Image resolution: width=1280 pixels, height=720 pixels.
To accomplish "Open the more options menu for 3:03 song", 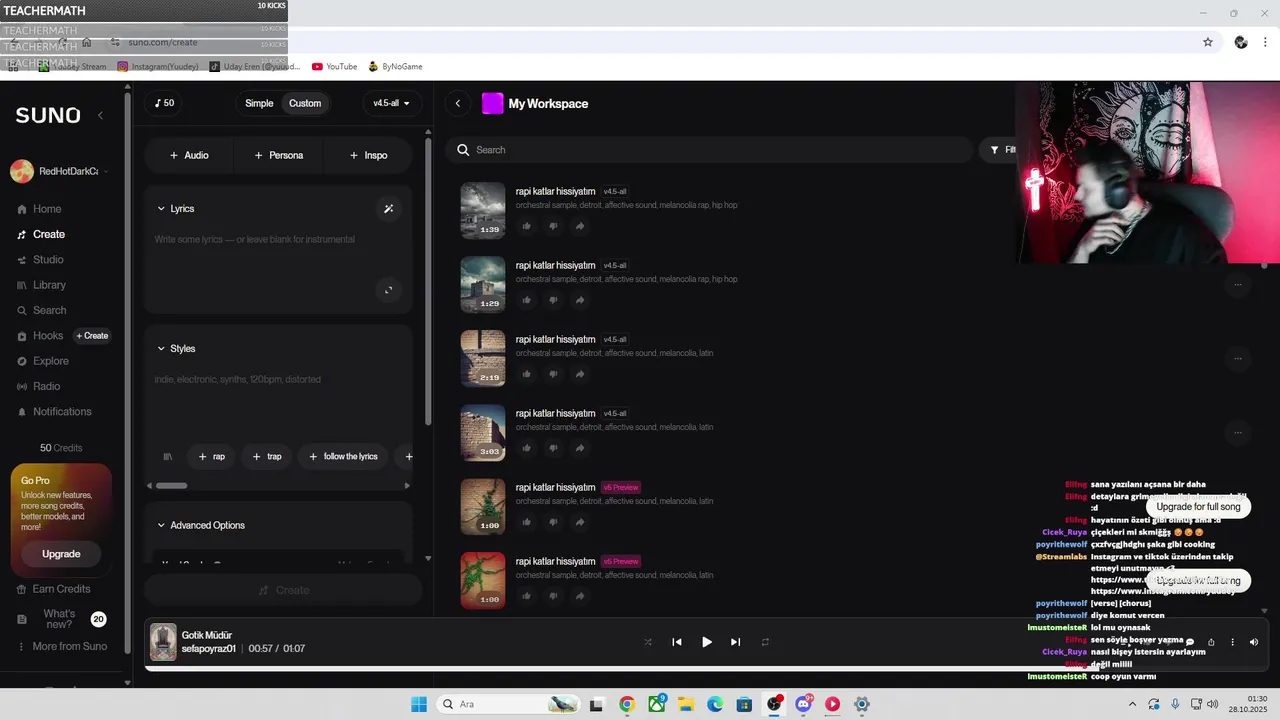I will point(1238,433).
